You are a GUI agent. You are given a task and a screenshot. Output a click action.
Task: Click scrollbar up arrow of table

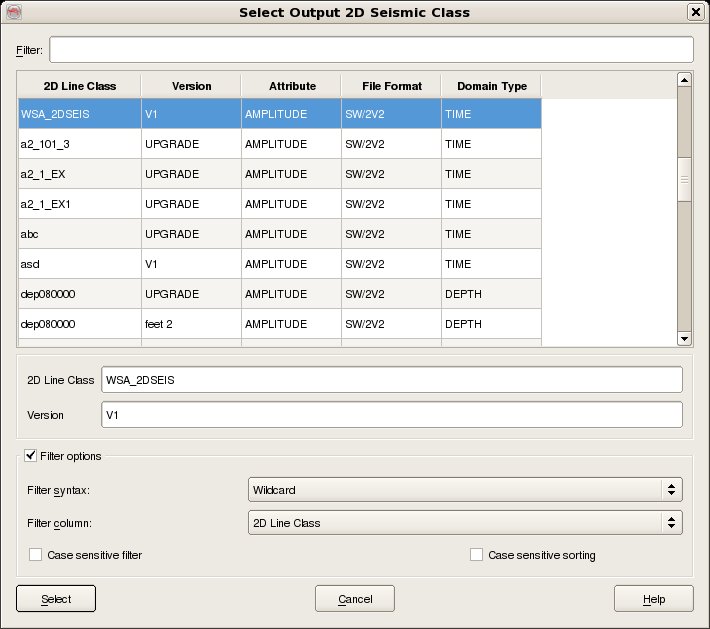684,80
